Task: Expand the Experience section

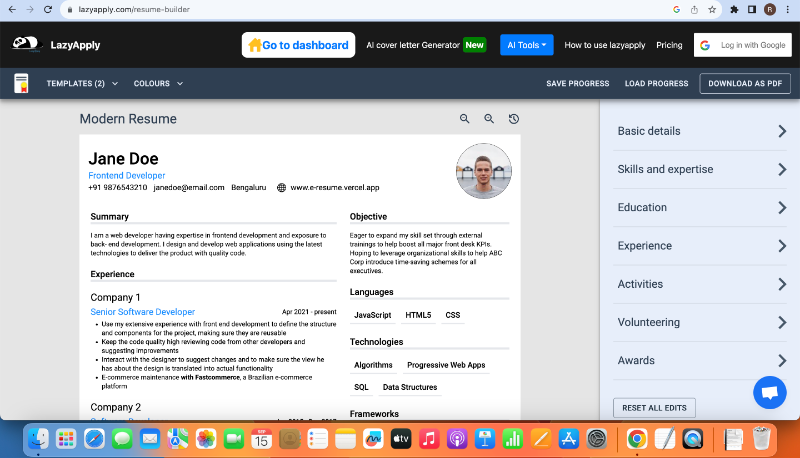Action: pos(700,246)
